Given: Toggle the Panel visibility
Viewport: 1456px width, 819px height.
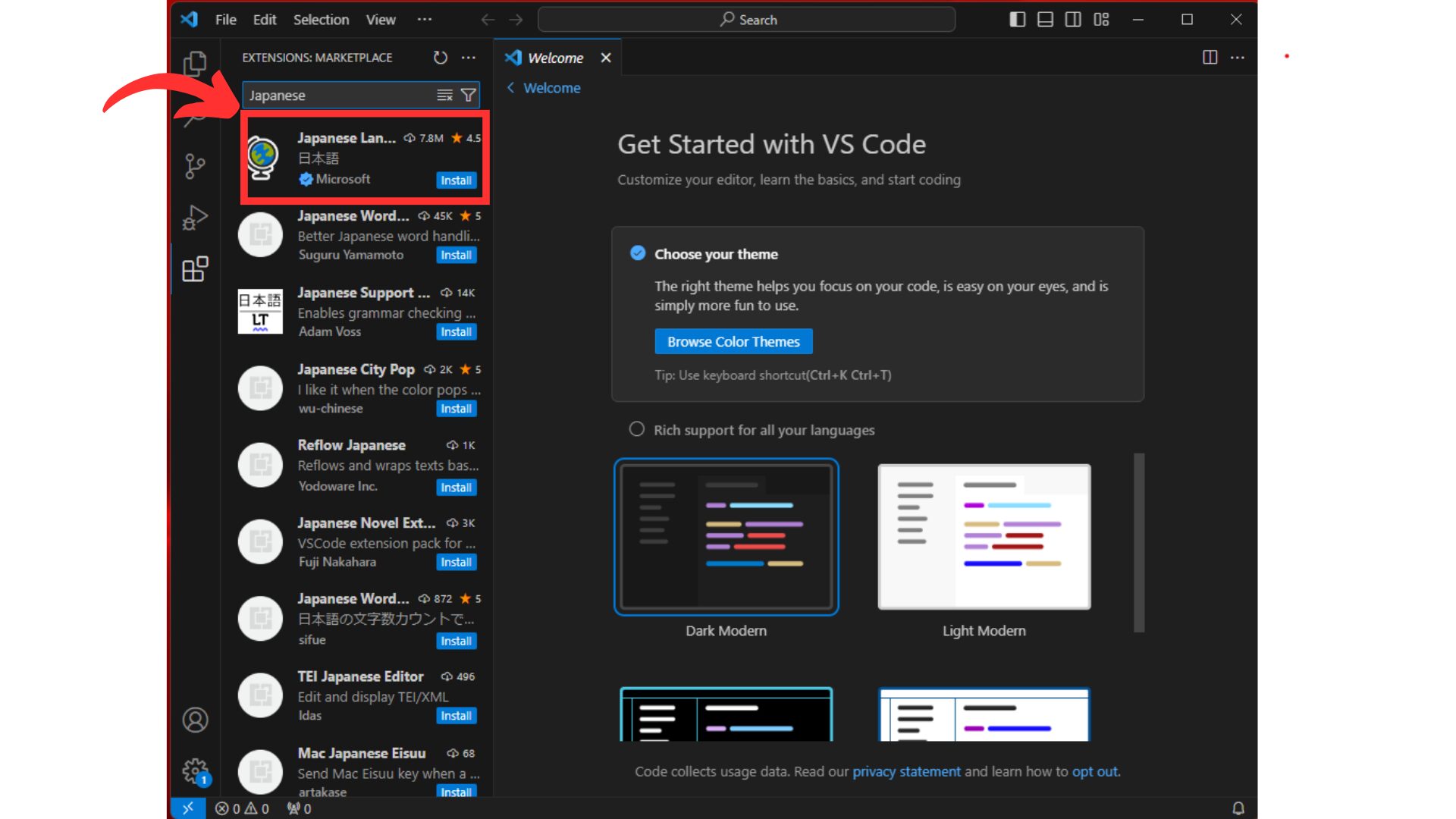Looking at the screenshot, I should tap(1045, 19).
